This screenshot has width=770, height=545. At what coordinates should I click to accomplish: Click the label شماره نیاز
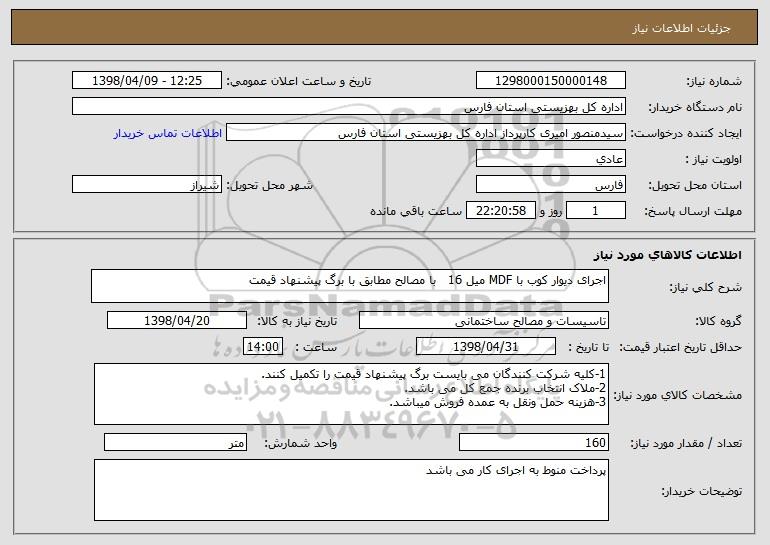[x=714, y=81]
